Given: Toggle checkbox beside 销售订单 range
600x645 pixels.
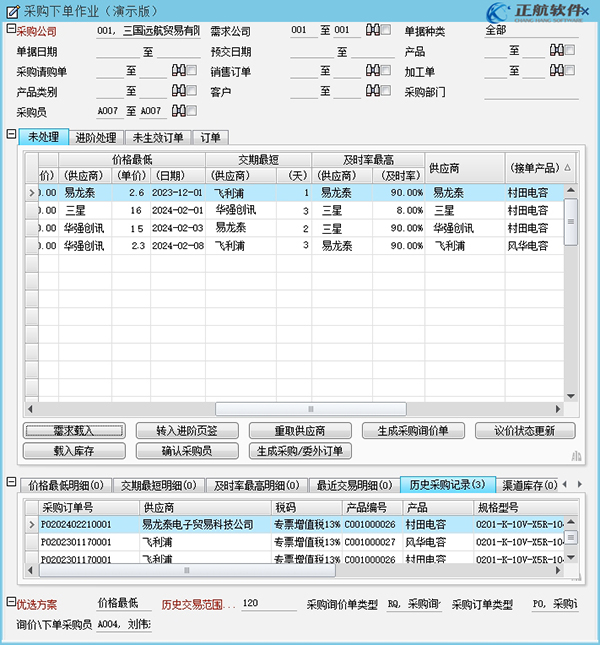Looking at the screenshot, I should tap(386, 70).
